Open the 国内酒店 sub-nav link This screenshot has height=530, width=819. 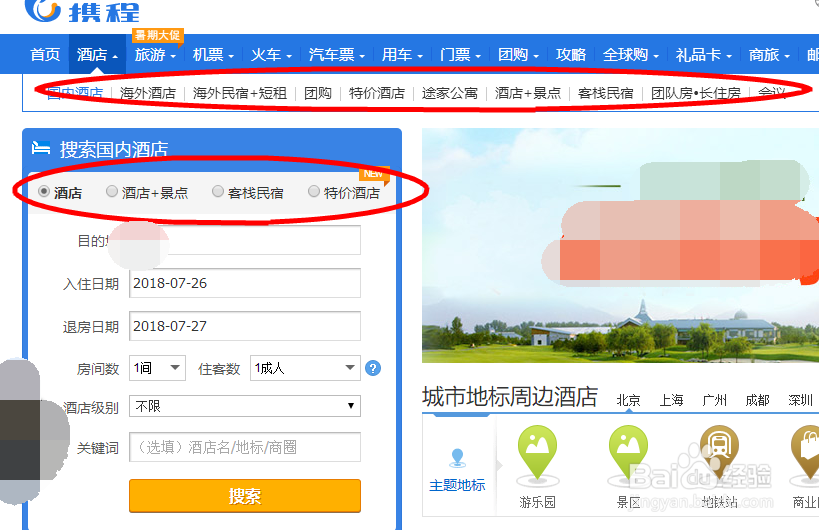pyautogui.click(x=75, y=93)
